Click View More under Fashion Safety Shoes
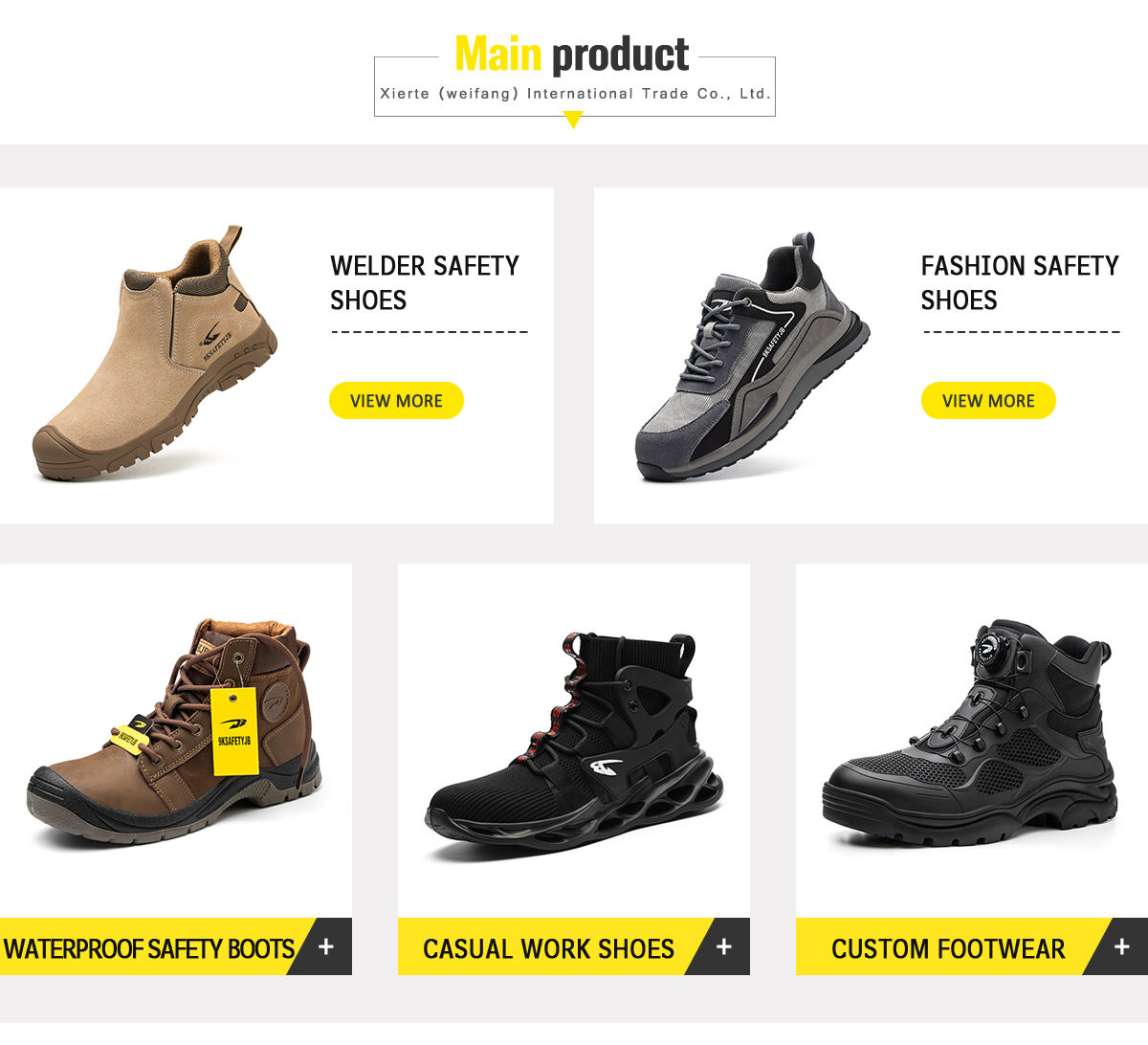 click(988, 401)
